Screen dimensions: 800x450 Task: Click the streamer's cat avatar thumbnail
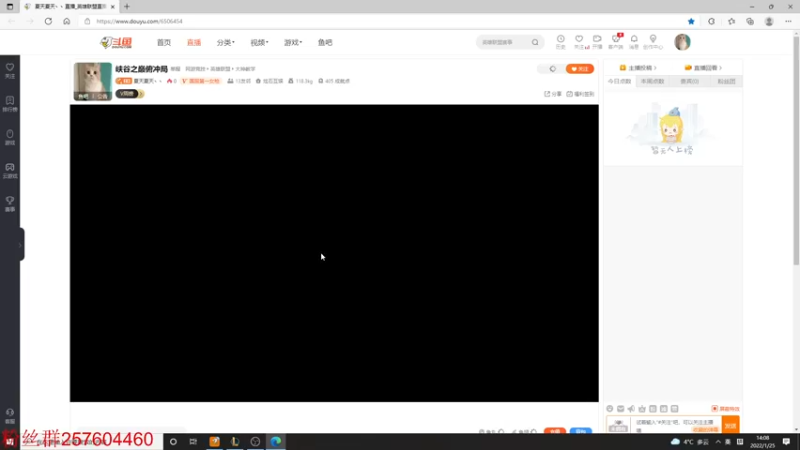coord(93,81)
